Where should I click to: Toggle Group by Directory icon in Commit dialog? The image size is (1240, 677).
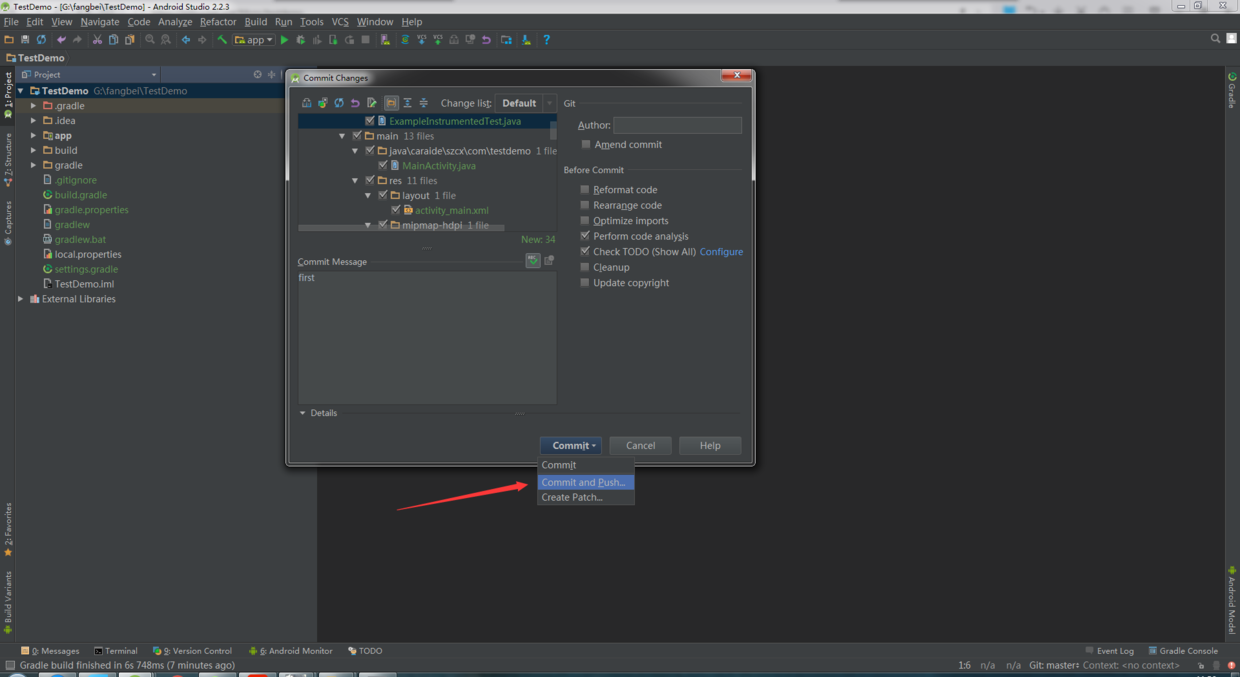point(391,103)
